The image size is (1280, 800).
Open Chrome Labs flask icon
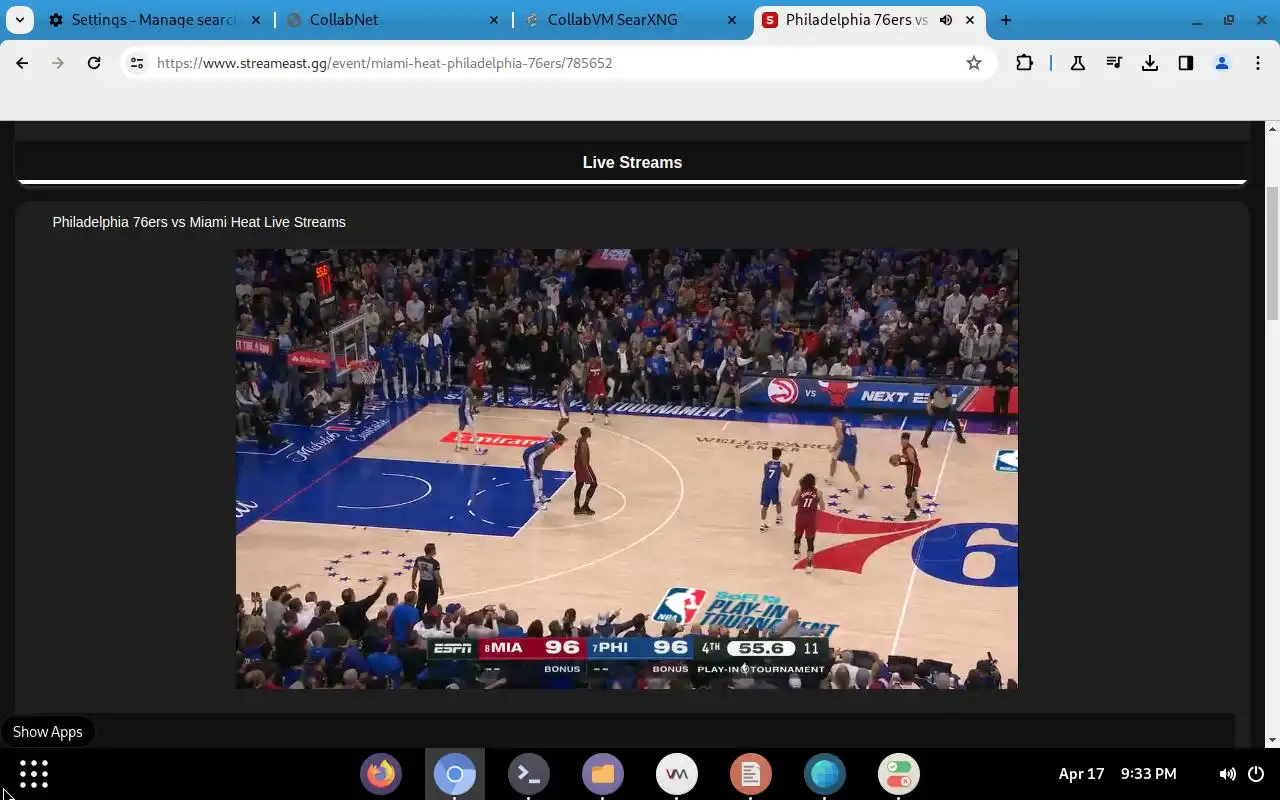(1078, 63)
